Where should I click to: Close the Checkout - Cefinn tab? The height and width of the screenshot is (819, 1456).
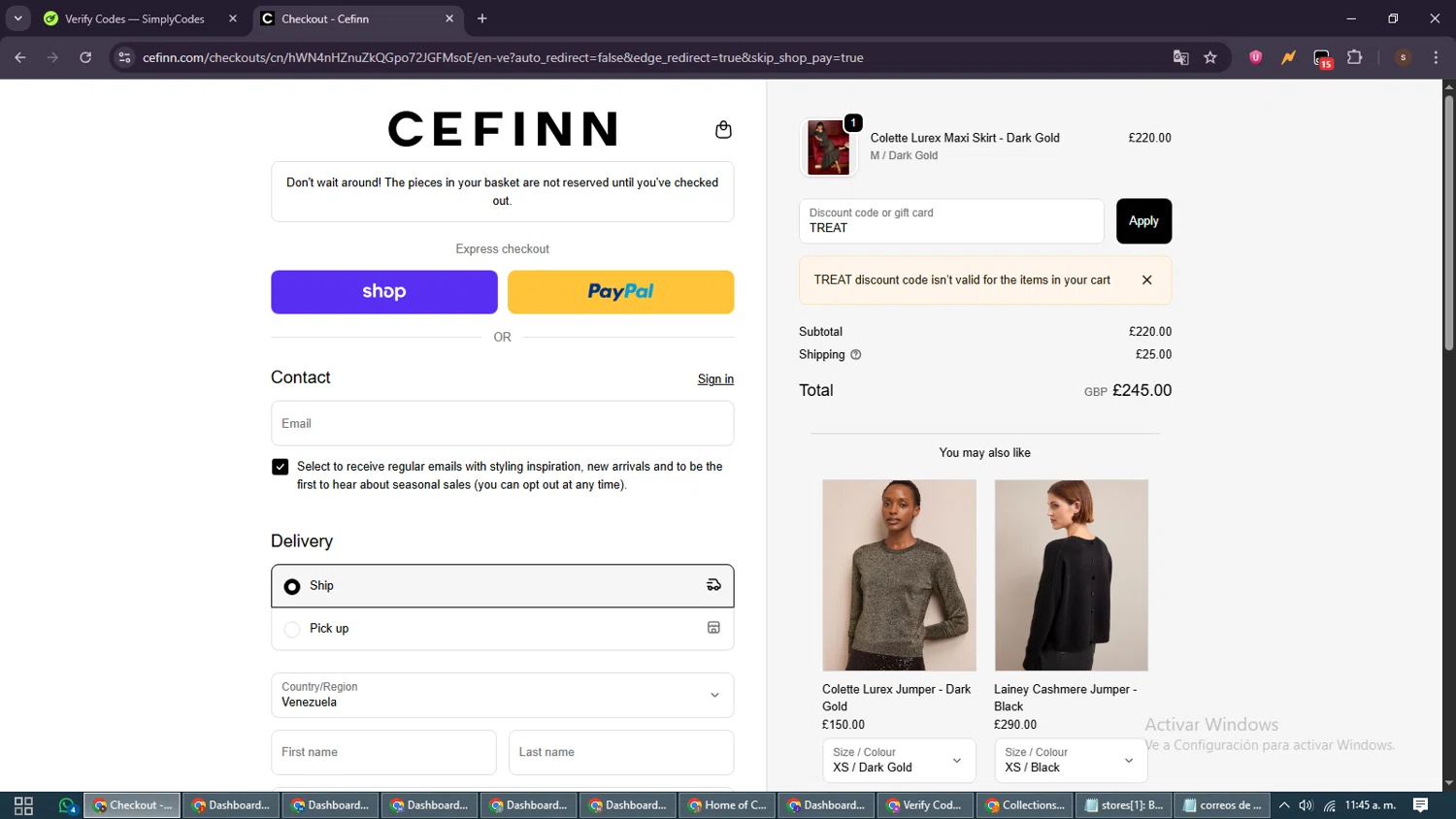pyautogui.click(x=449, y=18)
